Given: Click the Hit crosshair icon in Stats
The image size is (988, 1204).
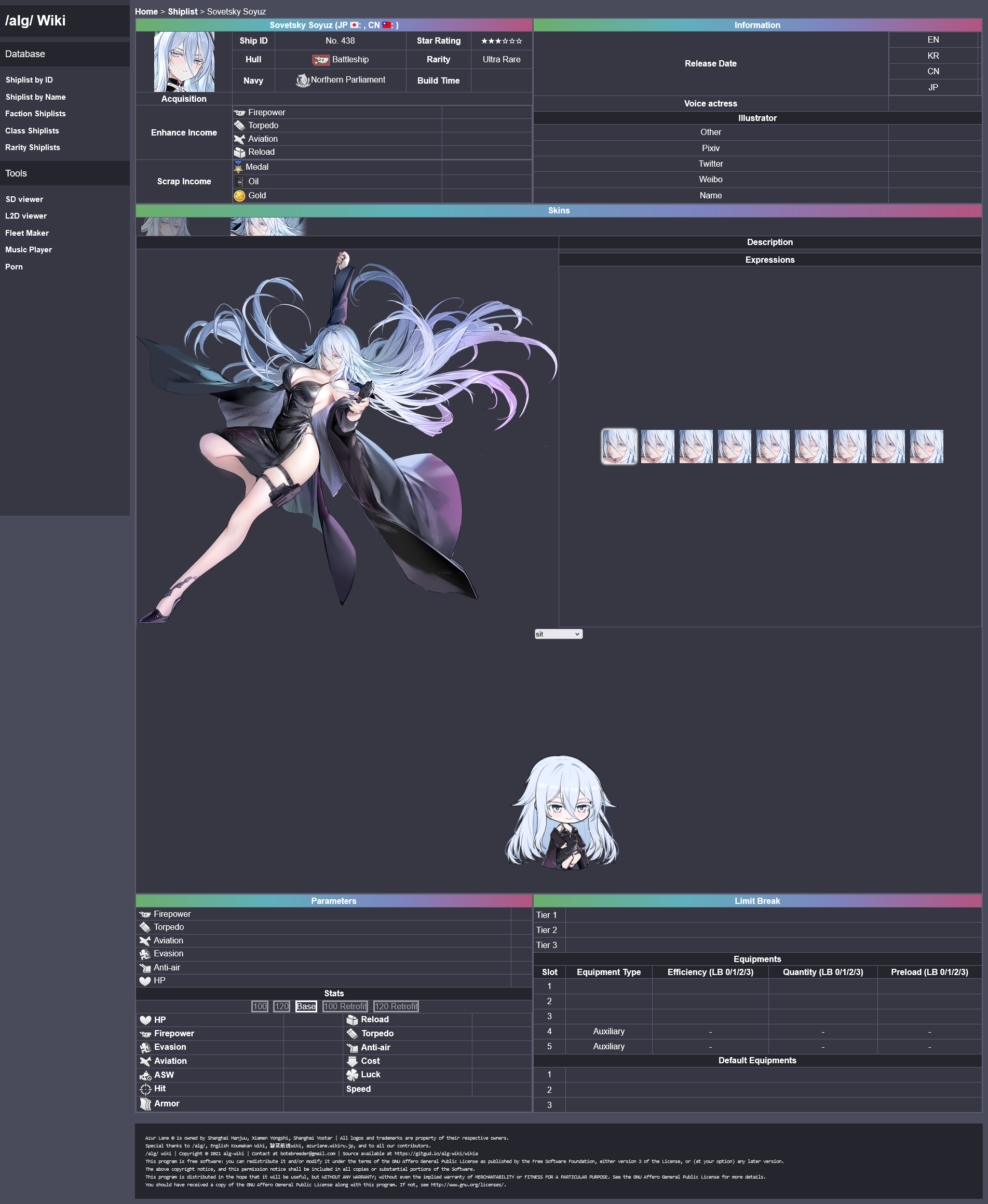Looking at the screenshot, I should tap(146, 1089).
